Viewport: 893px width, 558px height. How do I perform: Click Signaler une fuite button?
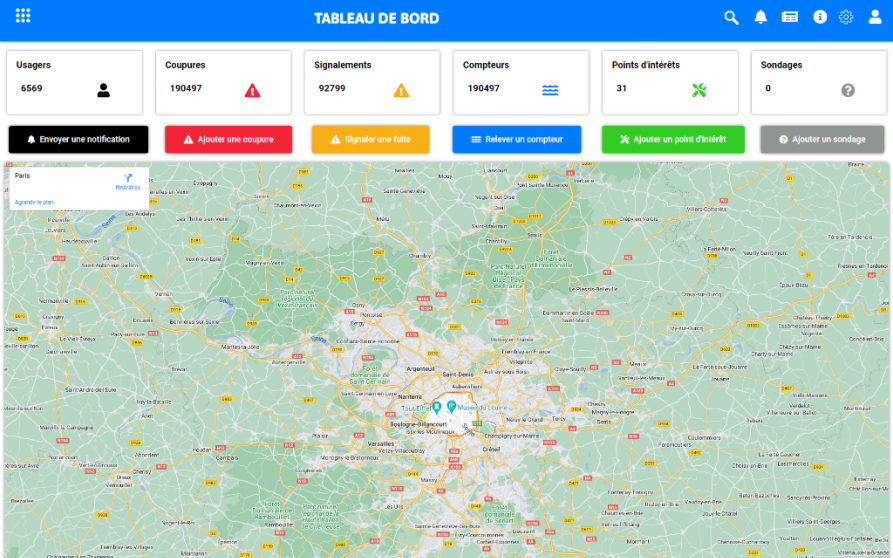pyautogui.click(x=370, y=140)
